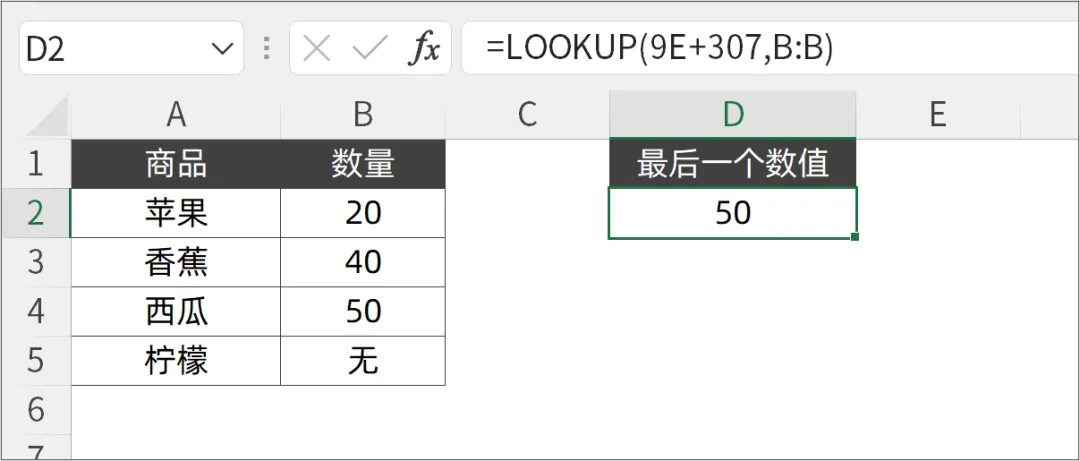Select column C header
Image resolution: width=1080 pixels, height=461 pixels.
coord(527,115)
